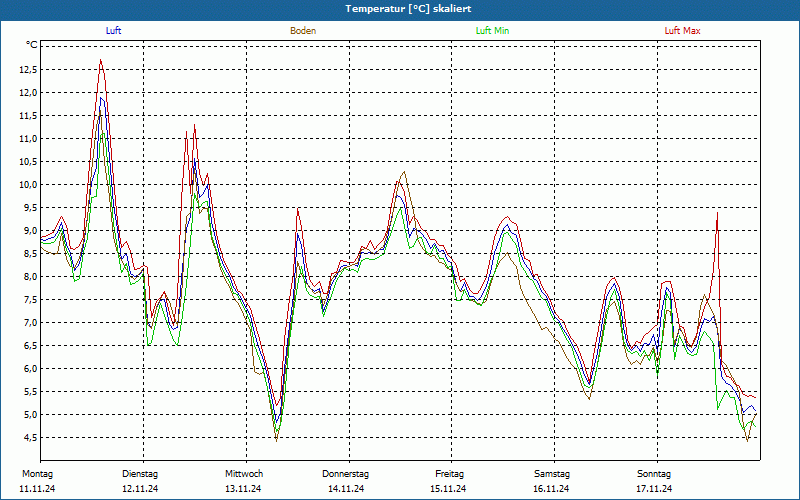Image resolution: width=800 pixels, height=500 pixels.
Task: Click the 4,5 y-axis value
Action: [x=30, y=437]
